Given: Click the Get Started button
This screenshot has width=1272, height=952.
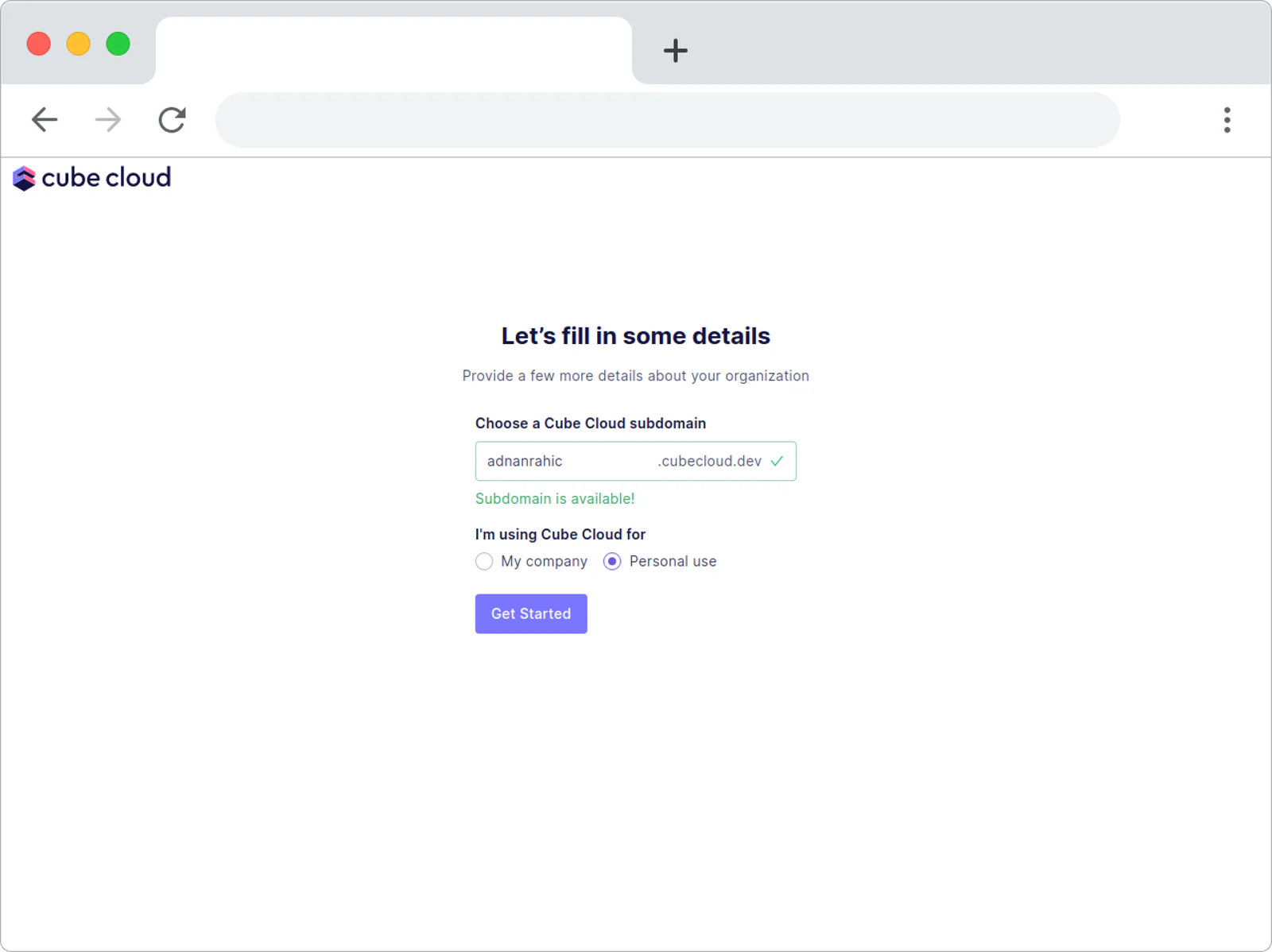Looking at the screenshot, I should point(531,613).
